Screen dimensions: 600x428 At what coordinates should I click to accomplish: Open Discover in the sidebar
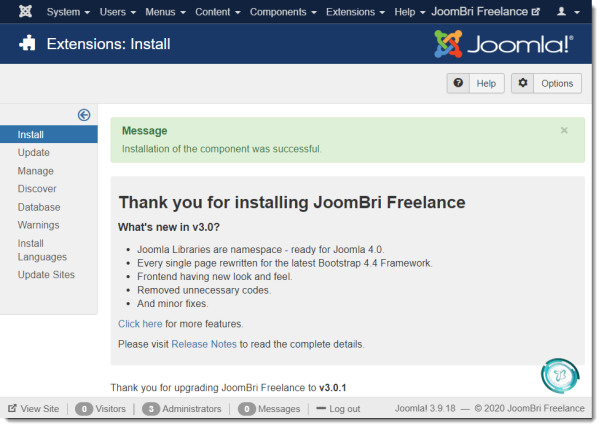pyautogui.click(x=37, y=189)
